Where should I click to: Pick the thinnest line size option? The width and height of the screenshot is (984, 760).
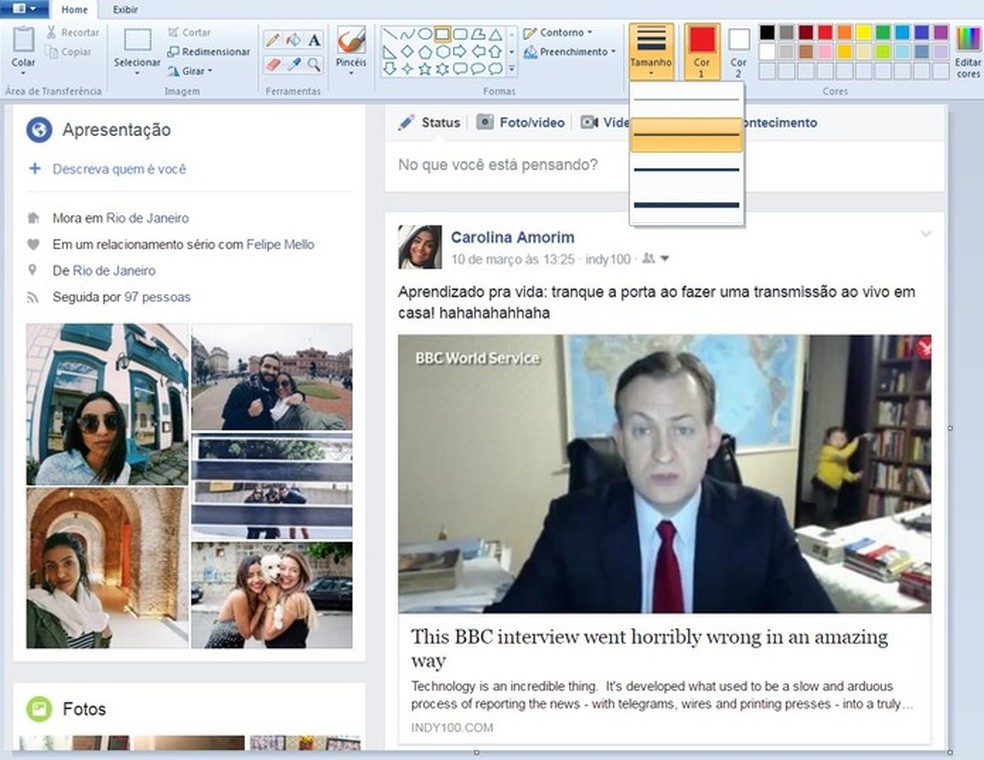pyautogui.click(x=687, y=100)
